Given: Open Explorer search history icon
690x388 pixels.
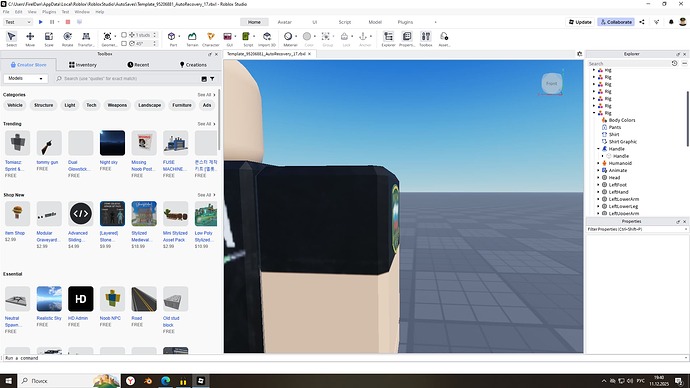Looking at the screenshot, I should tap(674, 63).
